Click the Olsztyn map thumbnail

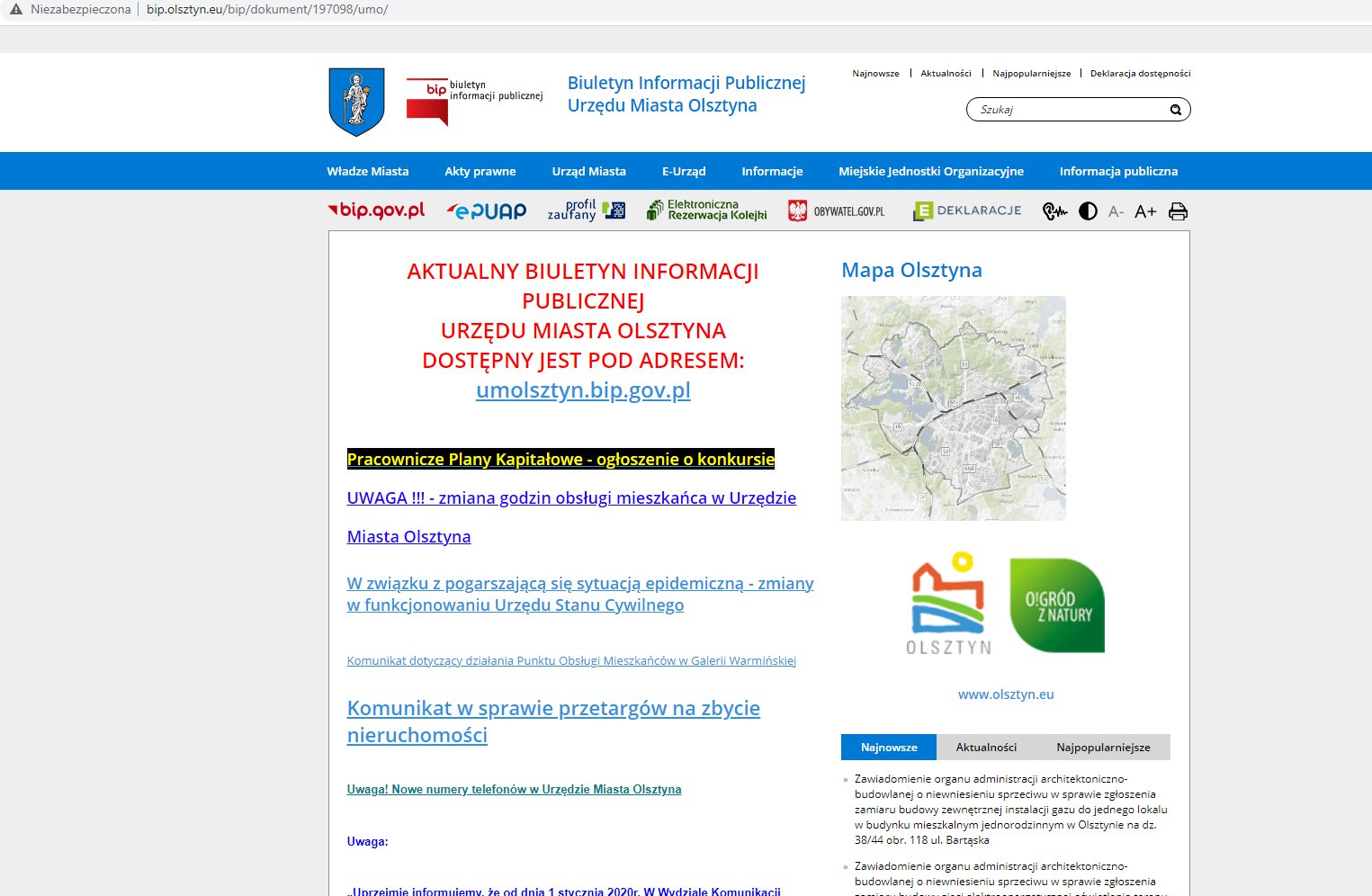pos(954,408)
